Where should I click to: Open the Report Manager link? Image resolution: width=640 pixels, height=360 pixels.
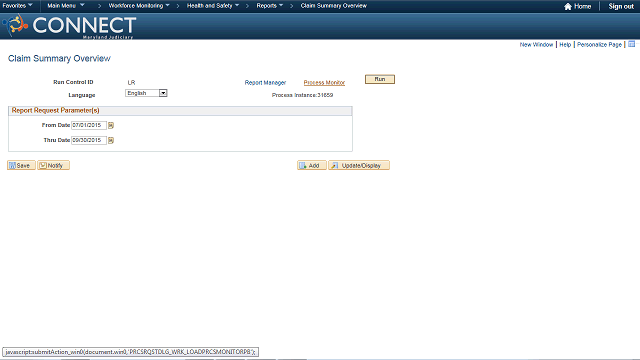[x=265, y=82]
